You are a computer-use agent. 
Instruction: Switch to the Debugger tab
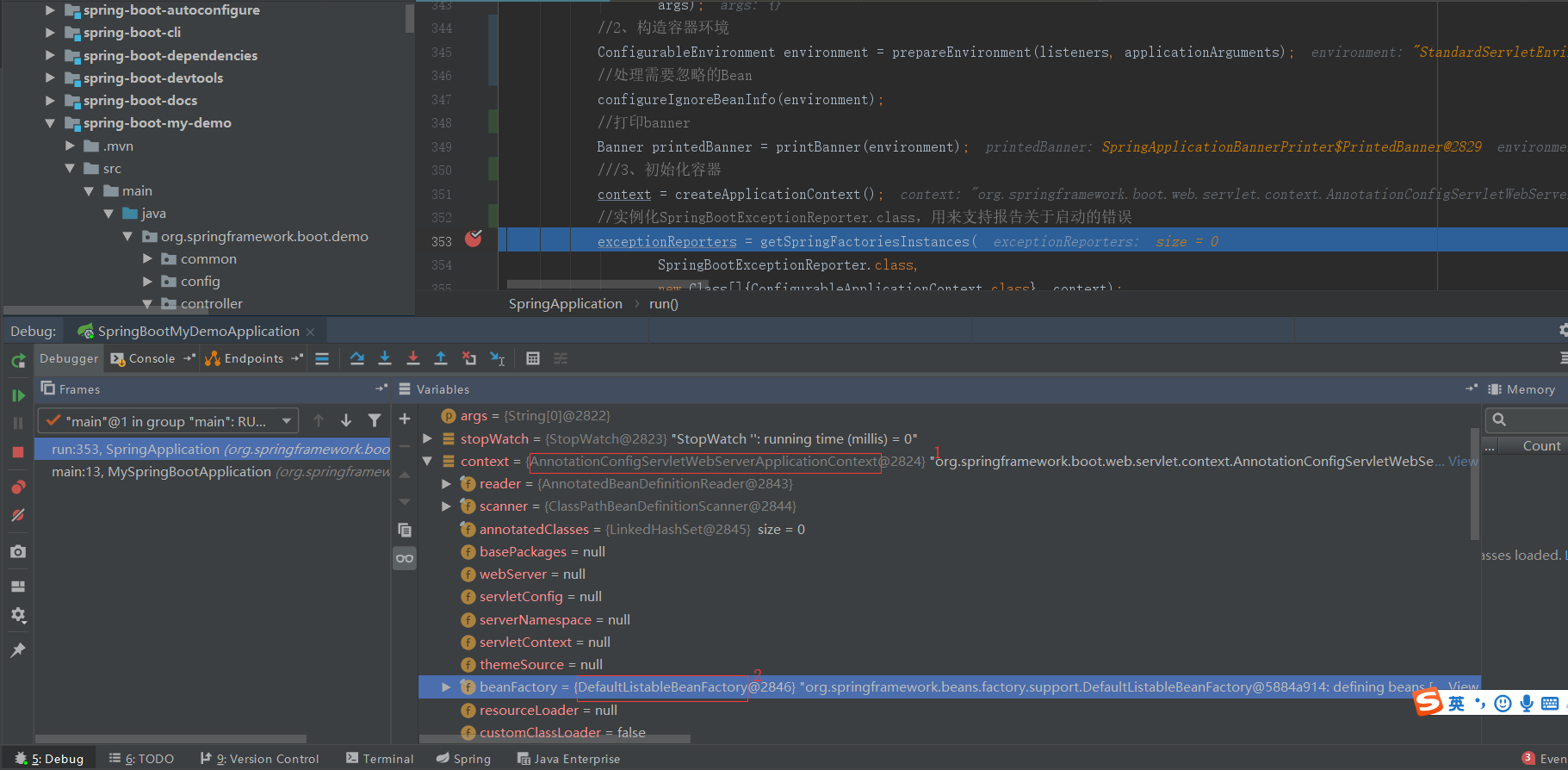tap(69, 358)
